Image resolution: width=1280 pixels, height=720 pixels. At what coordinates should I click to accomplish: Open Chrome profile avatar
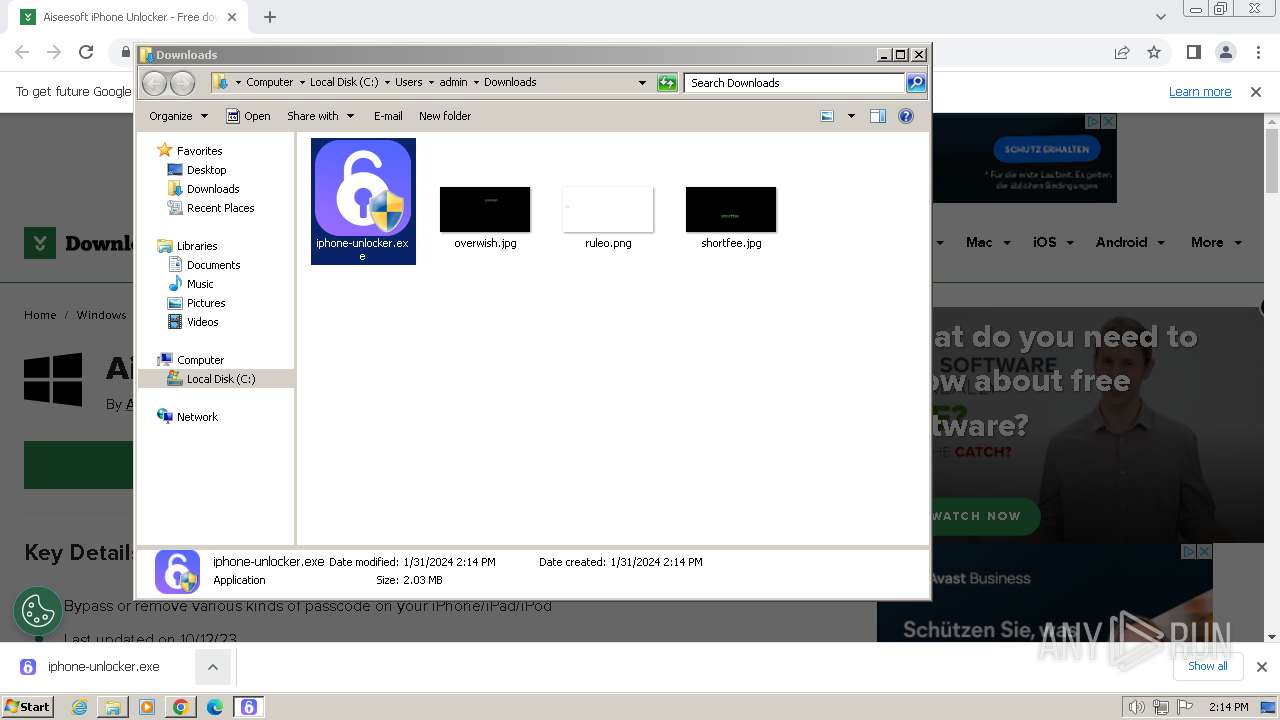(x=1226, y=52)
